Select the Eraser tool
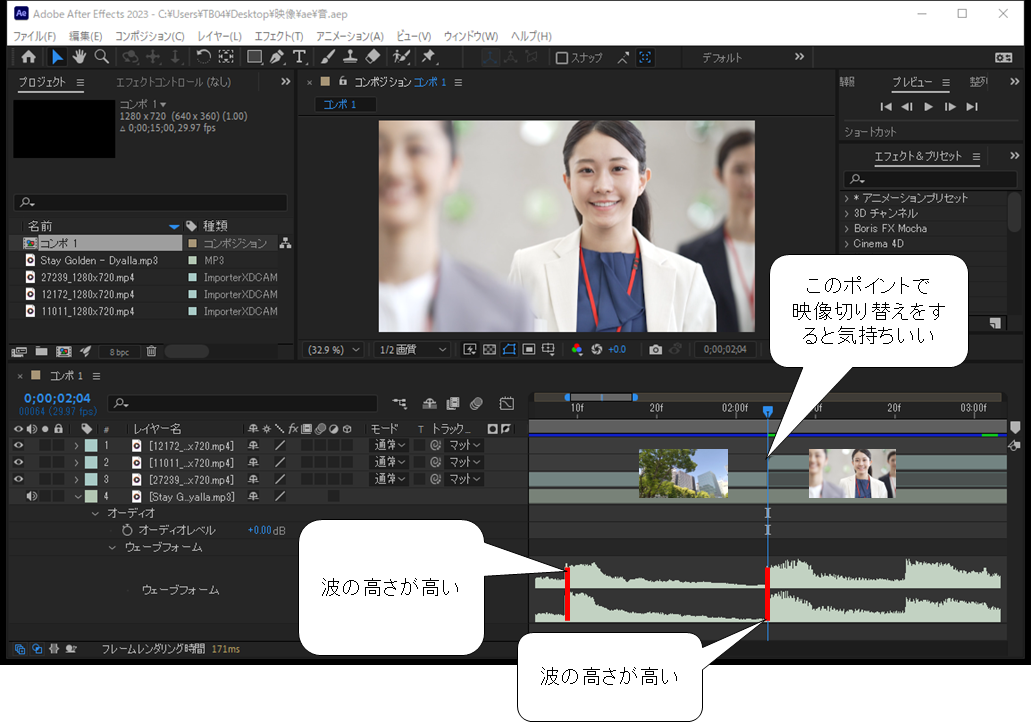Viewport: 1031px width, 722px height. 373,57
